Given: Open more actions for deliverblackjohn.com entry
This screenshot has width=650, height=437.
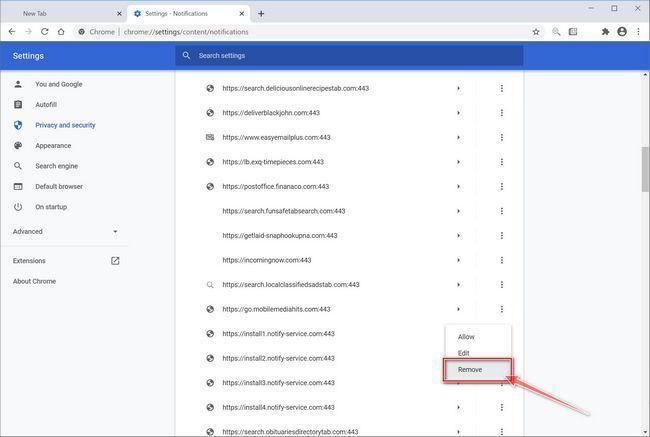Looking at the screenshot, I should (x=502, y=113).
